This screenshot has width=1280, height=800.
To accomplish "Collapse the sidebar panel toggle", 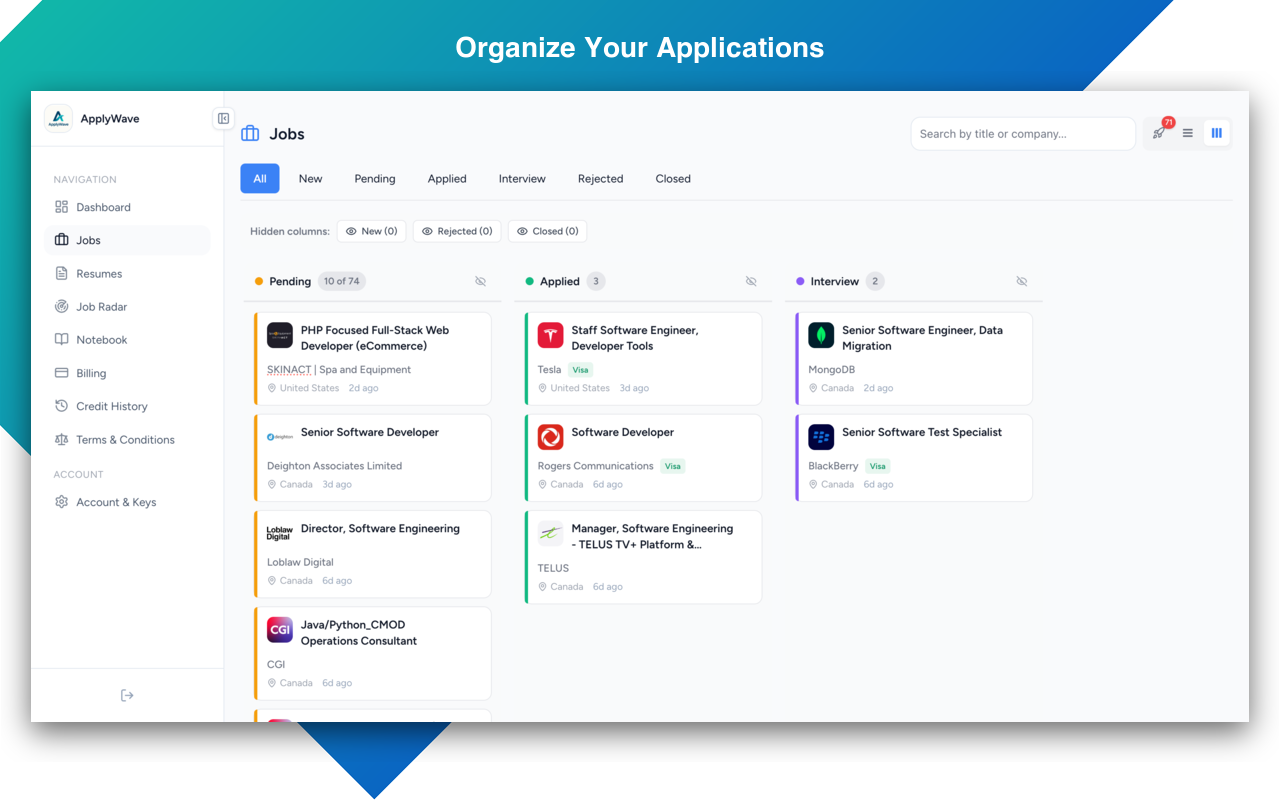I will coord(224,119).
